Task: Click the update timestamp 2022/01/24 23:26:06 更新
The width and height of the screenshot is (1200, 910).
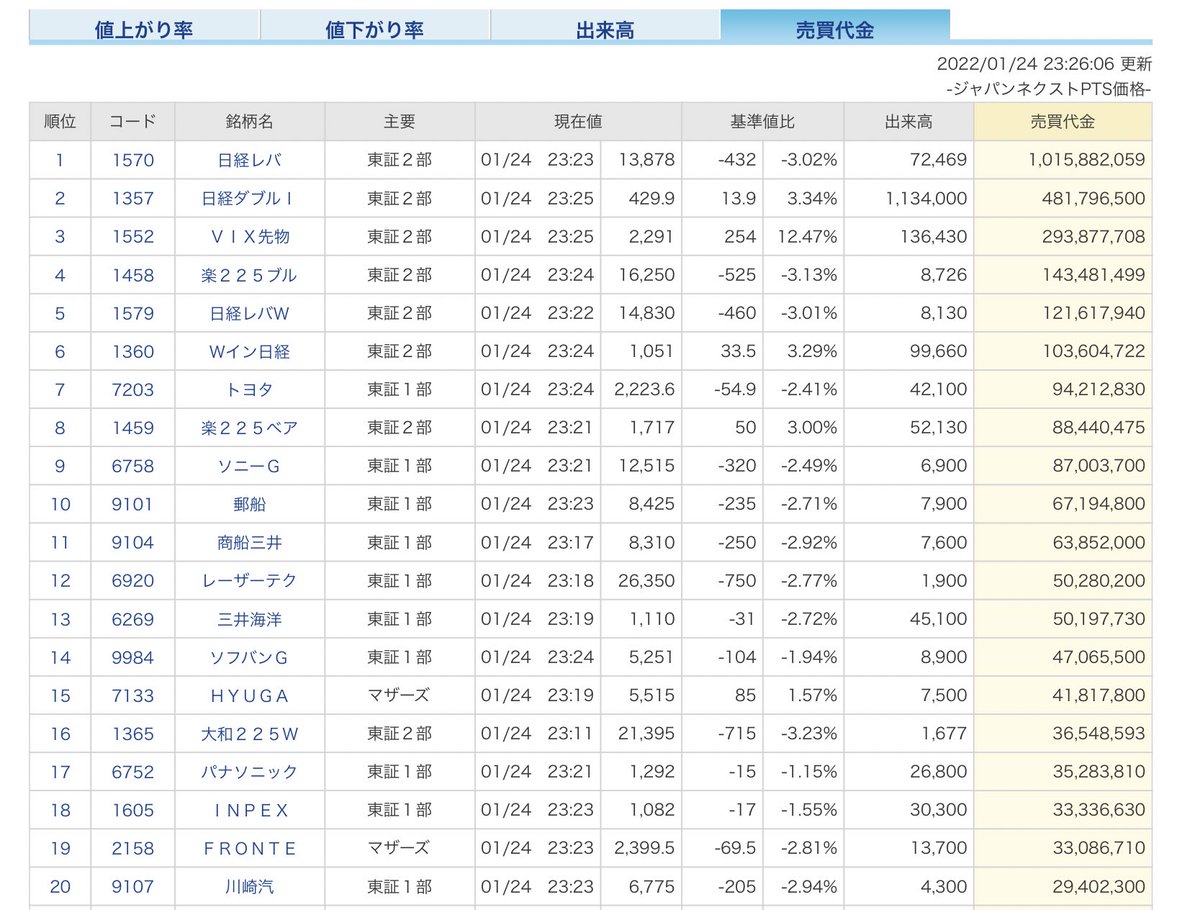Action: tap(1044, 64)
